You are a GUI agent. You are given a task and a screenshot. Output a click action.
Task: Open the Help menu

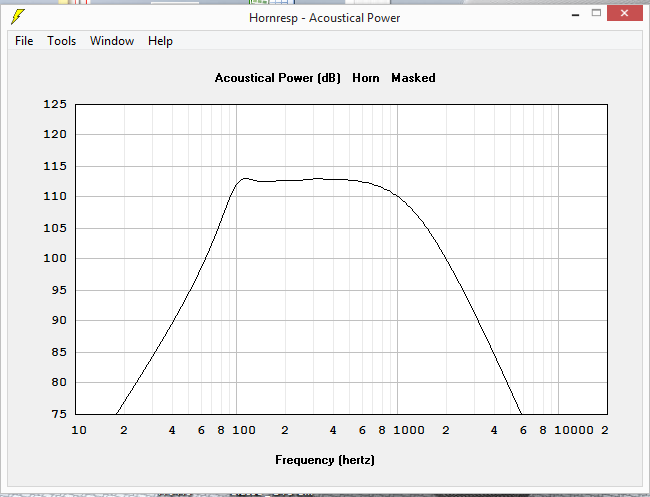(160, 41)
